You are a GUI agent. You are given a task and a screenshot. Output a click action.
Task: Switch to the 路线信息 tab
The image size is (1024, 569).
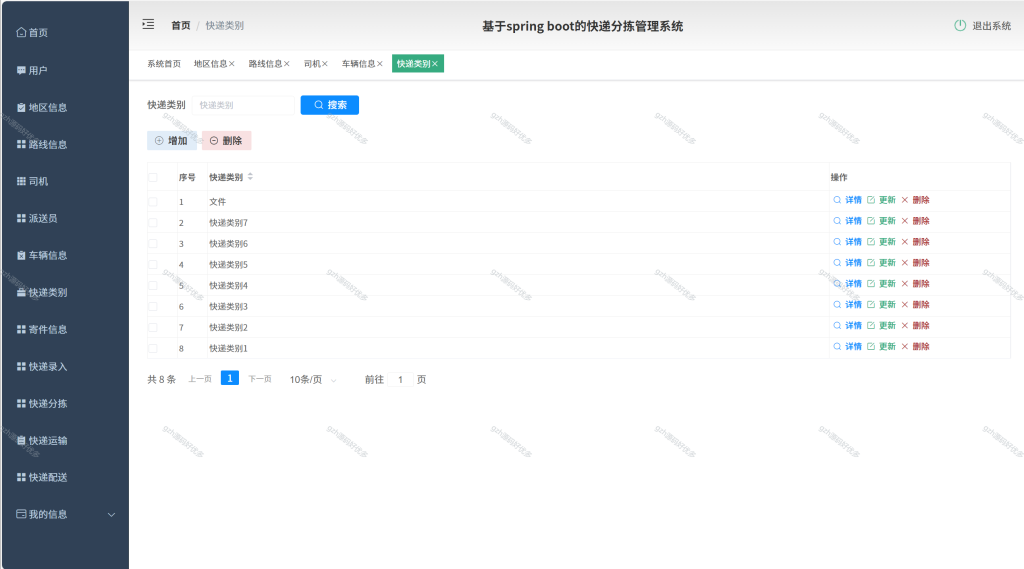[x=265, y=64]
